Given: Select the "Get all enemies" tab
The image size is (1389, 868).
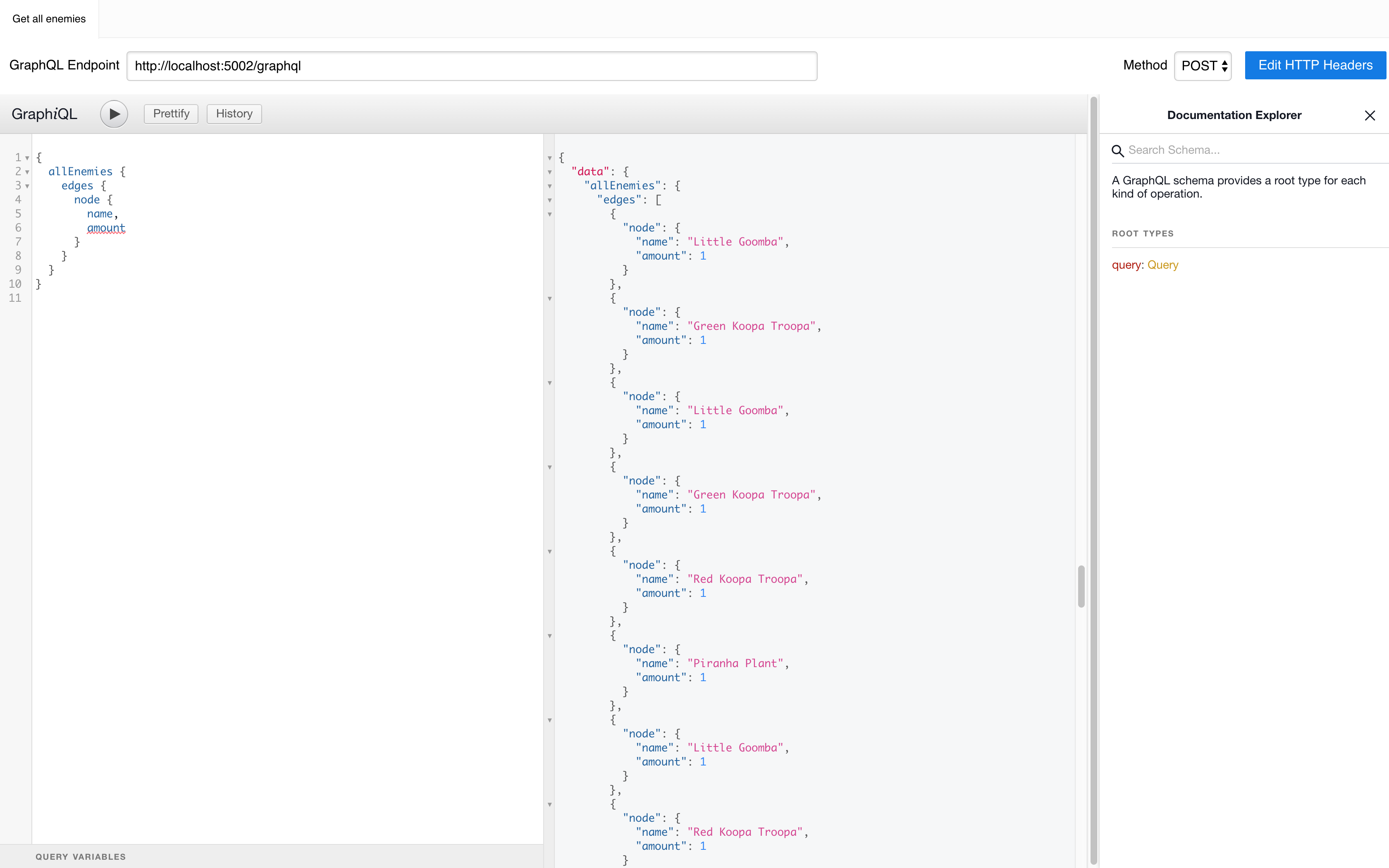Looking at the screenshot, I should click(49, 19).
